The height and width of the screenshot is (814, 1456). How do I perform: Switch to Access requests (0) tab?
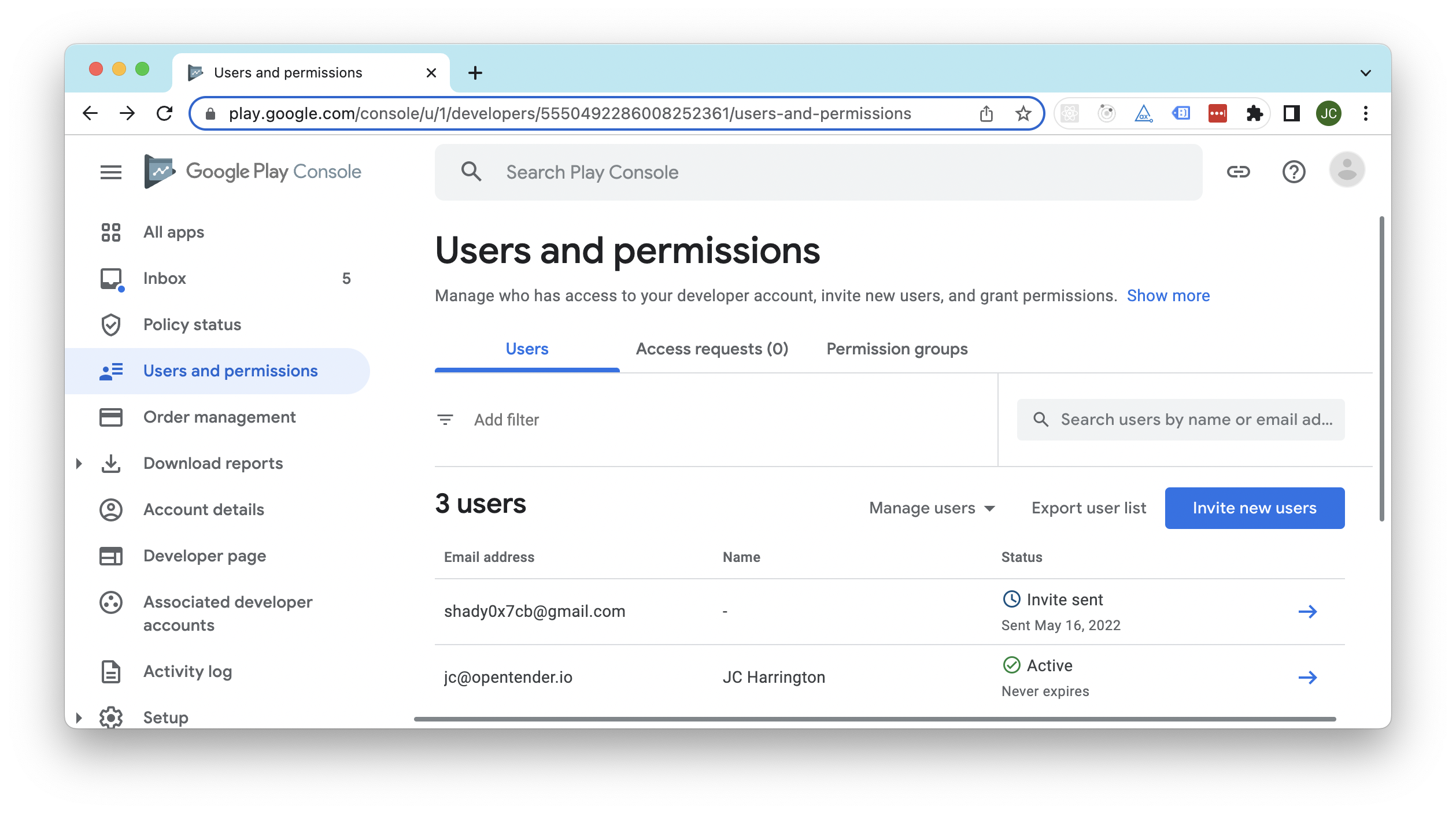pyautogui.click(x=712, y=349)
